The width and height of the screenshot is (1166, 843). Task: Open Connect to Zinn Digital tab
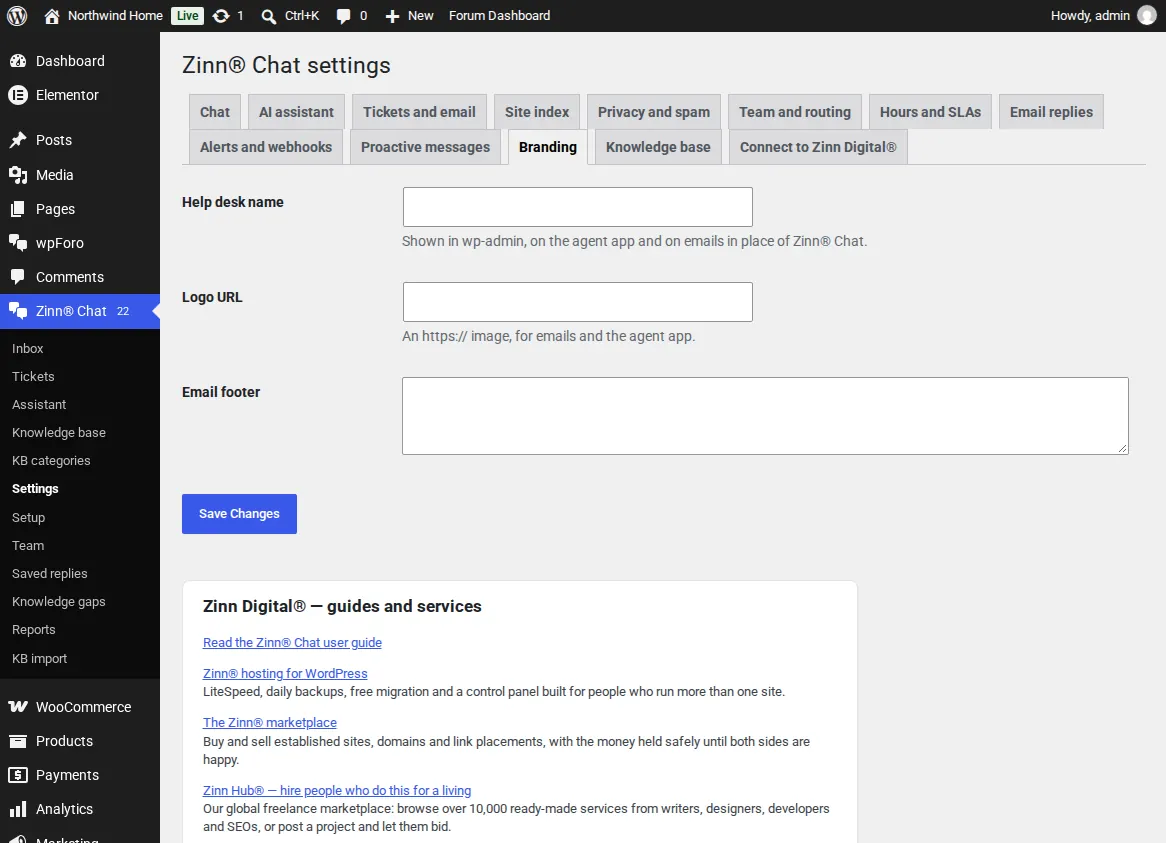coord(818,146)
